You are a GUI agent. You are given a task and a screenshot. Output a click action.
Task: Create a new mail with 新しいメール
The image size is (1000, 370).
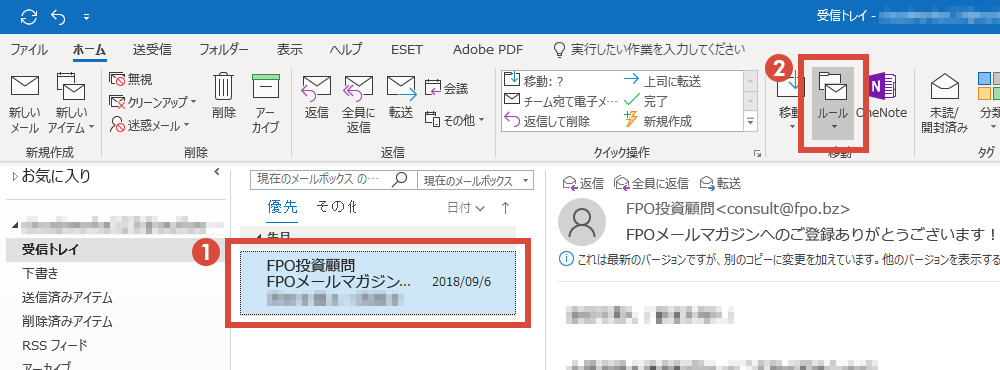tap(26, 103)
